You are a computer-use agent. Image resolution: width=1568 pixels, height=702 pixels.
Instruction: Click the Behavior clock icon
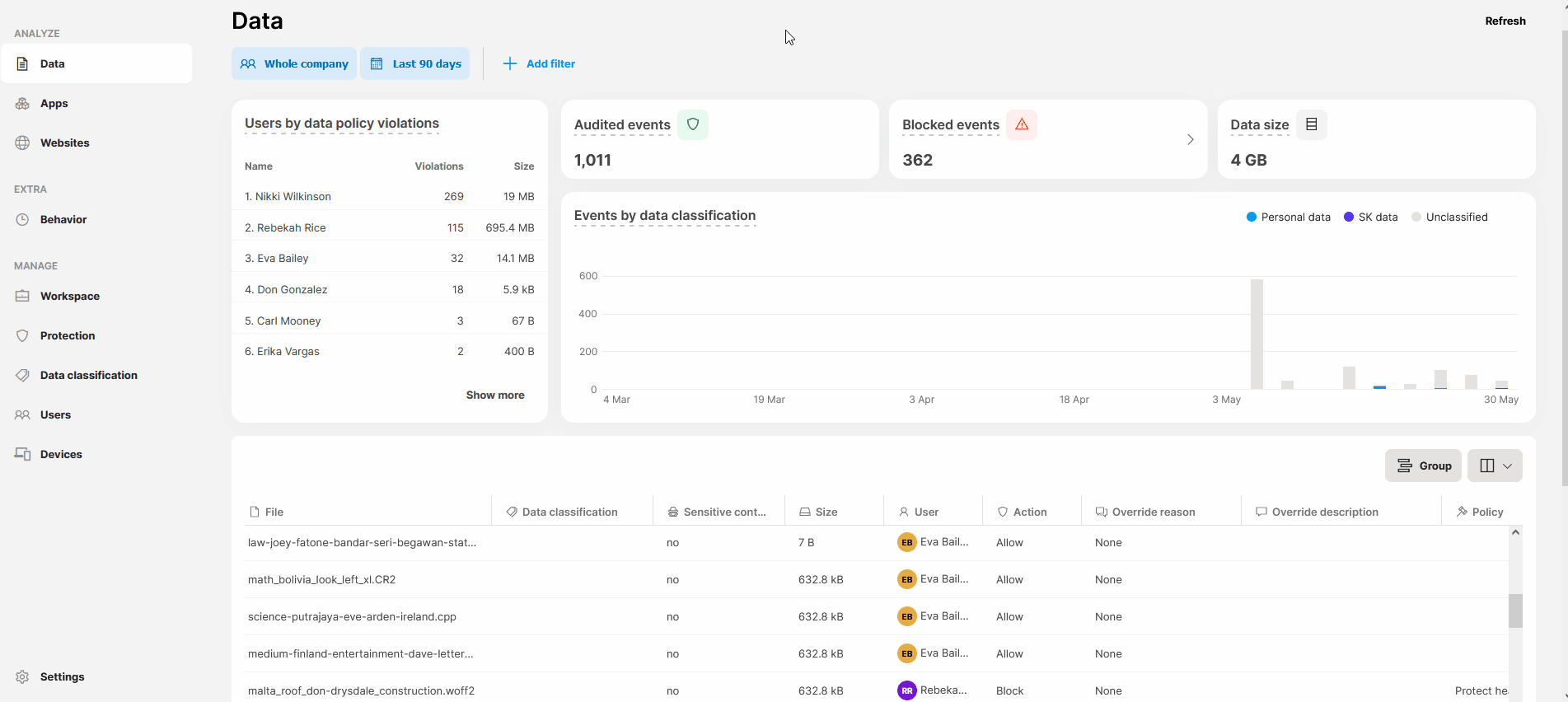click(22, 219)
